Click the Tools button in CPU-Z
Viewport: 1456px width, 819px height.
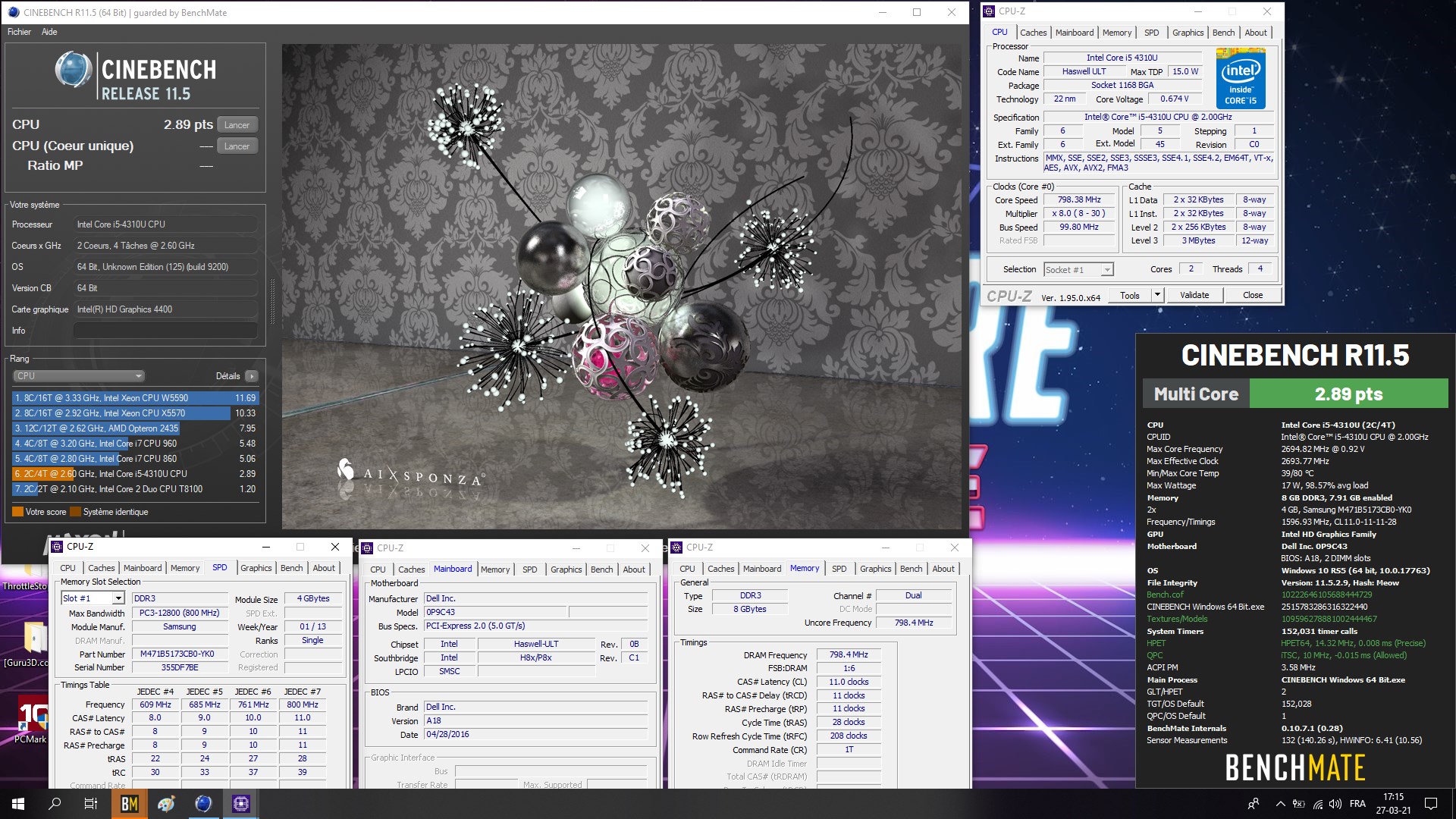[x=1130, y=296]
